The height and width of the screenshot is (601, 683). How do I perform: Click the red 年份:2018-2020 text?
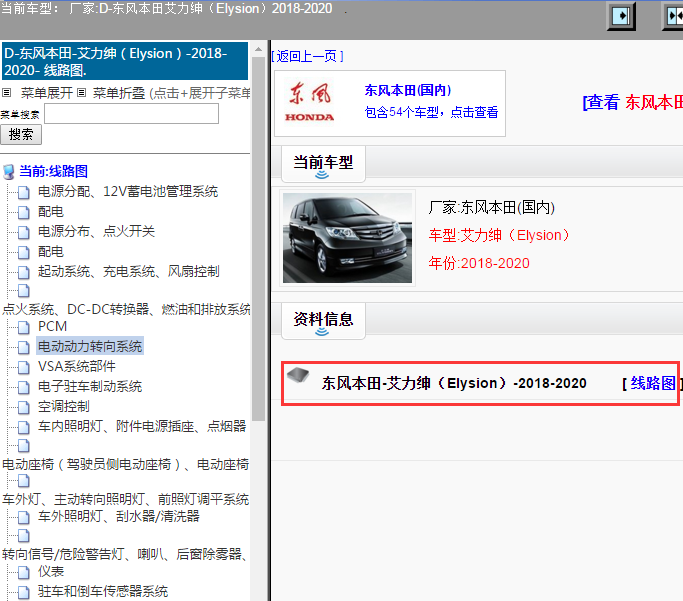click(x=479, y=263)
